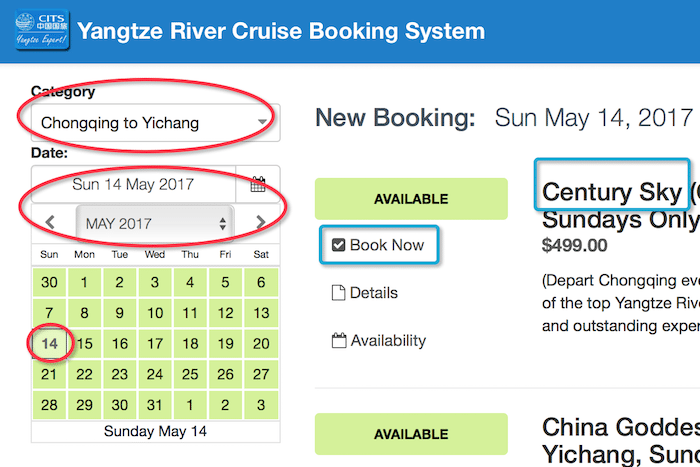Click the Sun 14 May 2017 date field

[x=133, y=184]
